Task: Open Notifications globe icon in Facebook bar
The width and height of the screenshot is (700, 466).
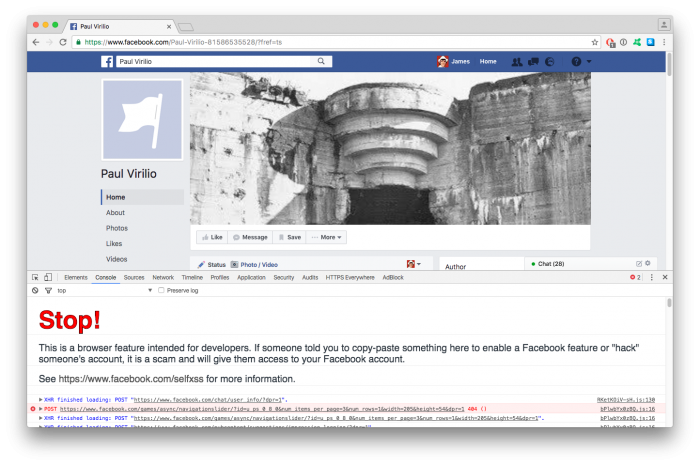Action: pos(550,62)
